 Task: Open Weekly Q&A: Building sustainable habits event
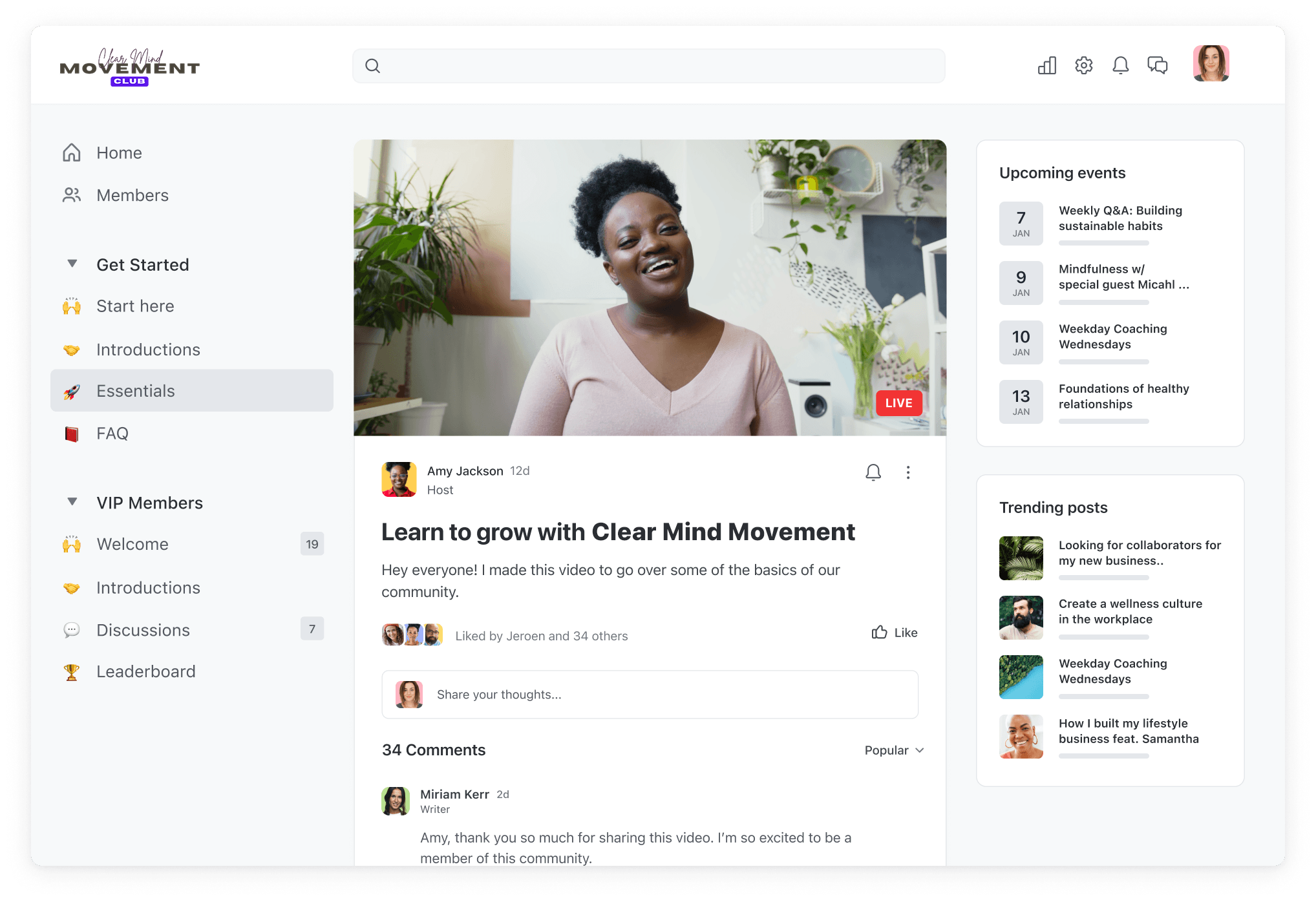[1120, 218]
